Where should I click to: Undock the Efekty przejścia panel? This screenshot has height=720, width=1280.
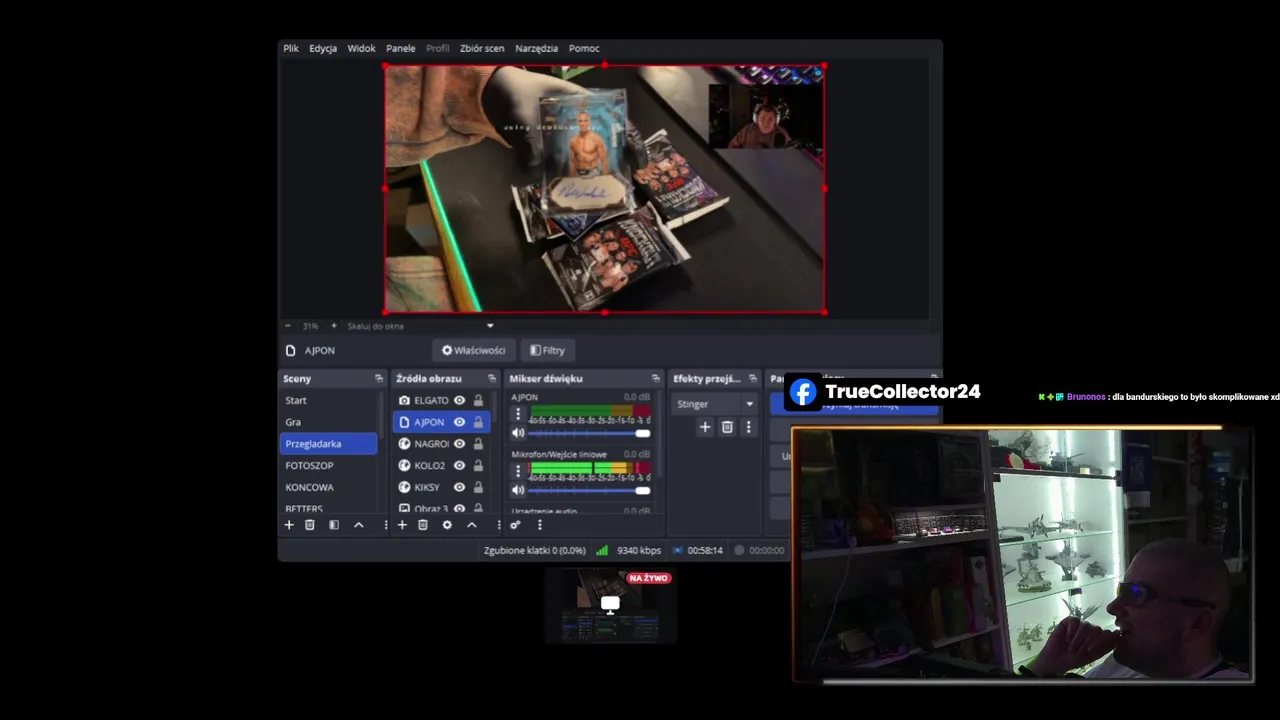[x=753, y=378]
